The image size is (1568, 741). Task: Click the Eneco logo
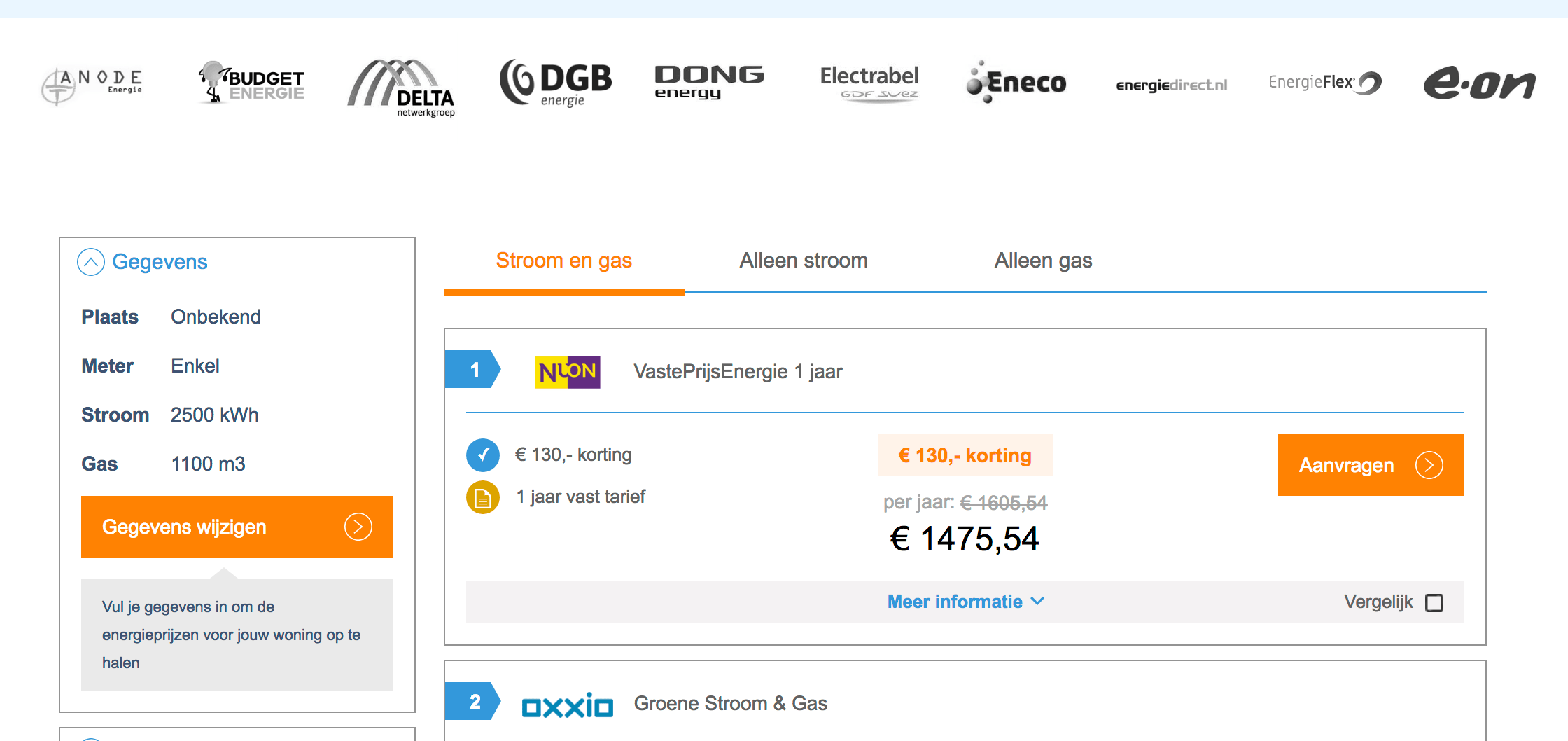tap(1016, 83)
